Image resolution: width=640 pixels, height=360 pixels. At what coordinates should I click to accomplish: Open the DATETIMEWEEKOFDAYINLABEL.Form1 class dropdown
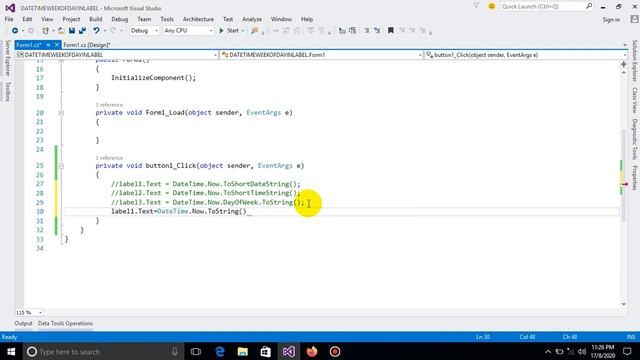tap(322, 55)
